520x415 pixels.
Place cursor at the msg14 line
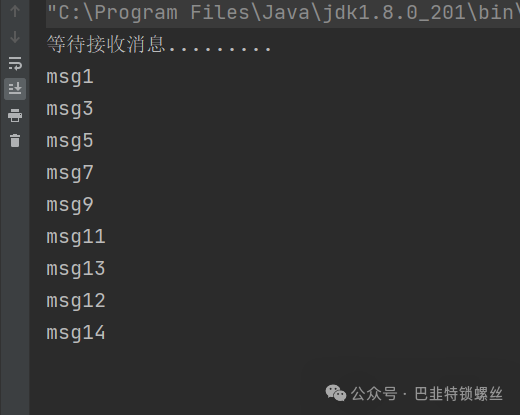point(76,333)
